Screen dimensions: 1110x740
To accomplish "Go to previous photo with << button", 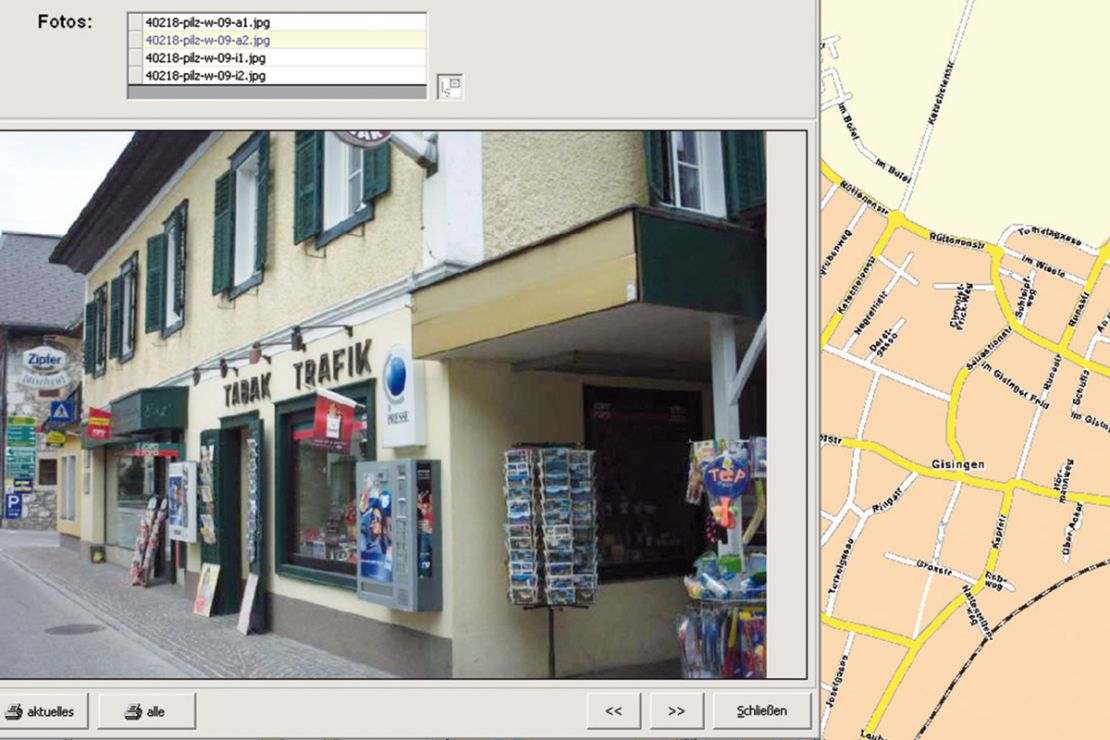I will (x=614, y=711).
